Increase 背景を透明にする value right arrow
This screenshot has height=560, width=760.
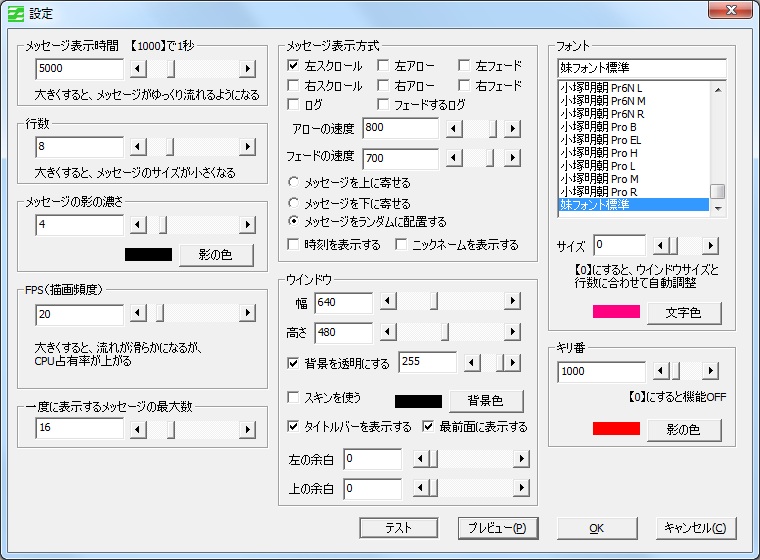pos(512,363)
